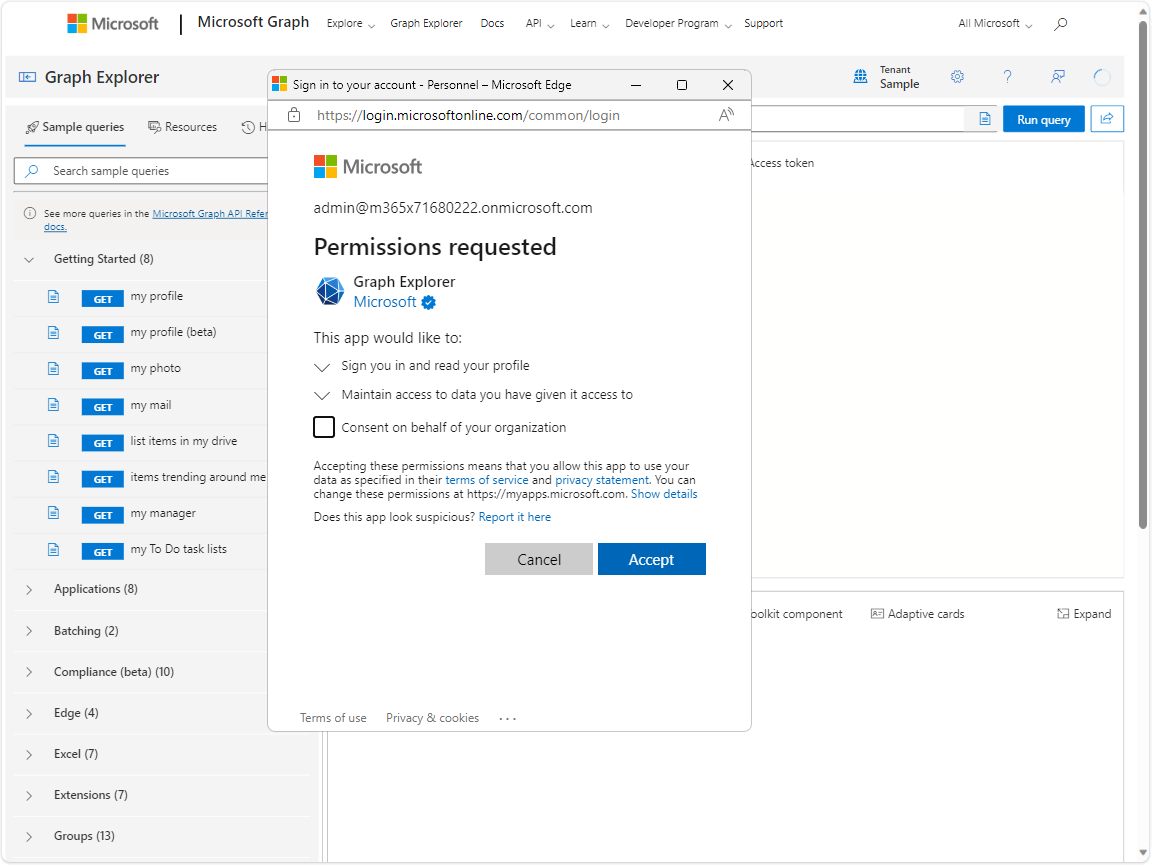
Task: Click the verified publisher badge beside Microsoft
Action: point(429,302)
